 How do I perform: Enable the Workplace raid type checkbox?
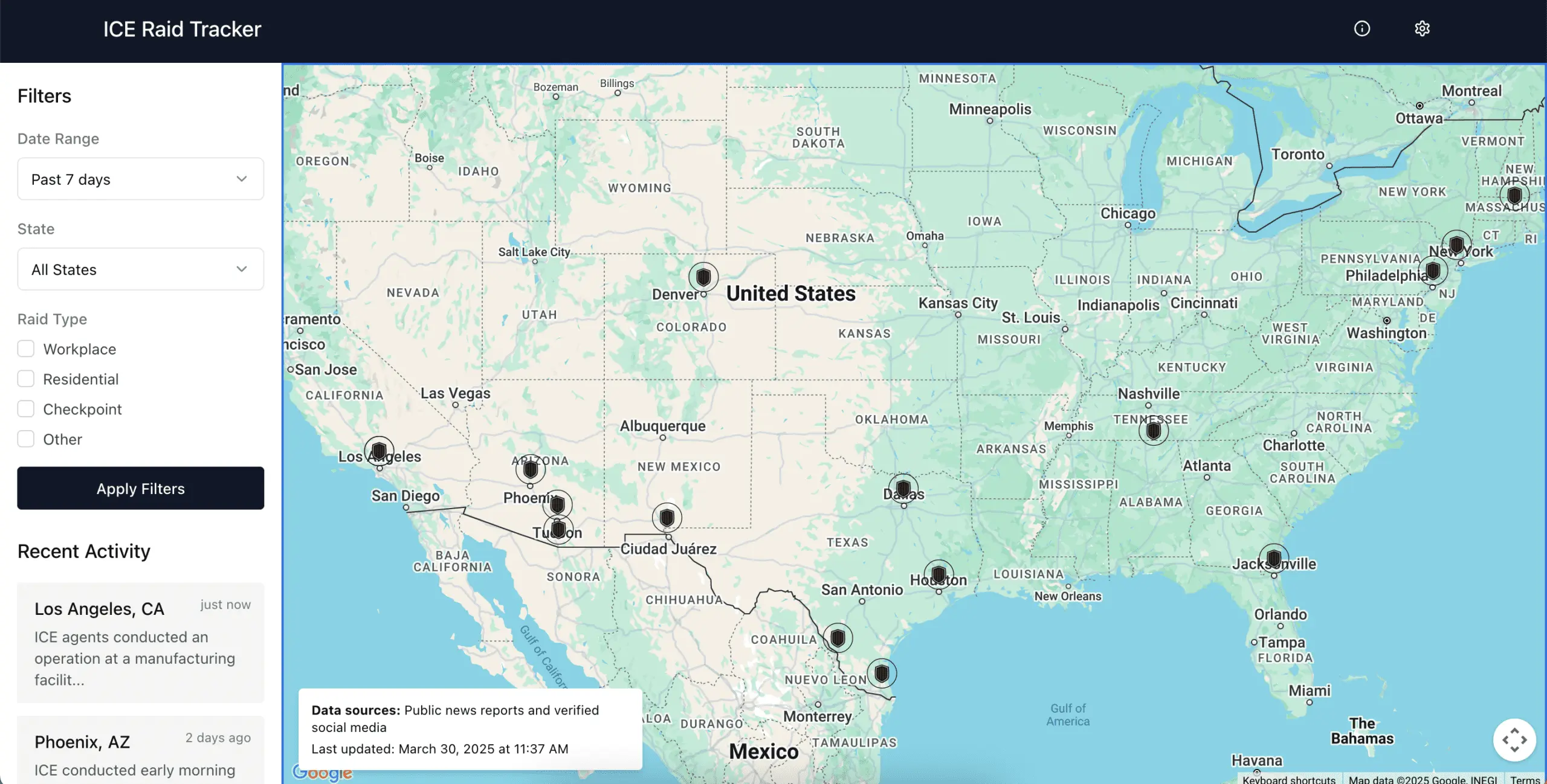pyautogui.click(x=26, y=349)
